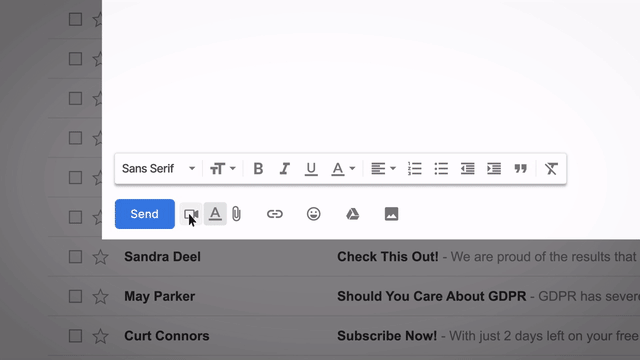Remove formatting with the crossed-T icon

551,169
